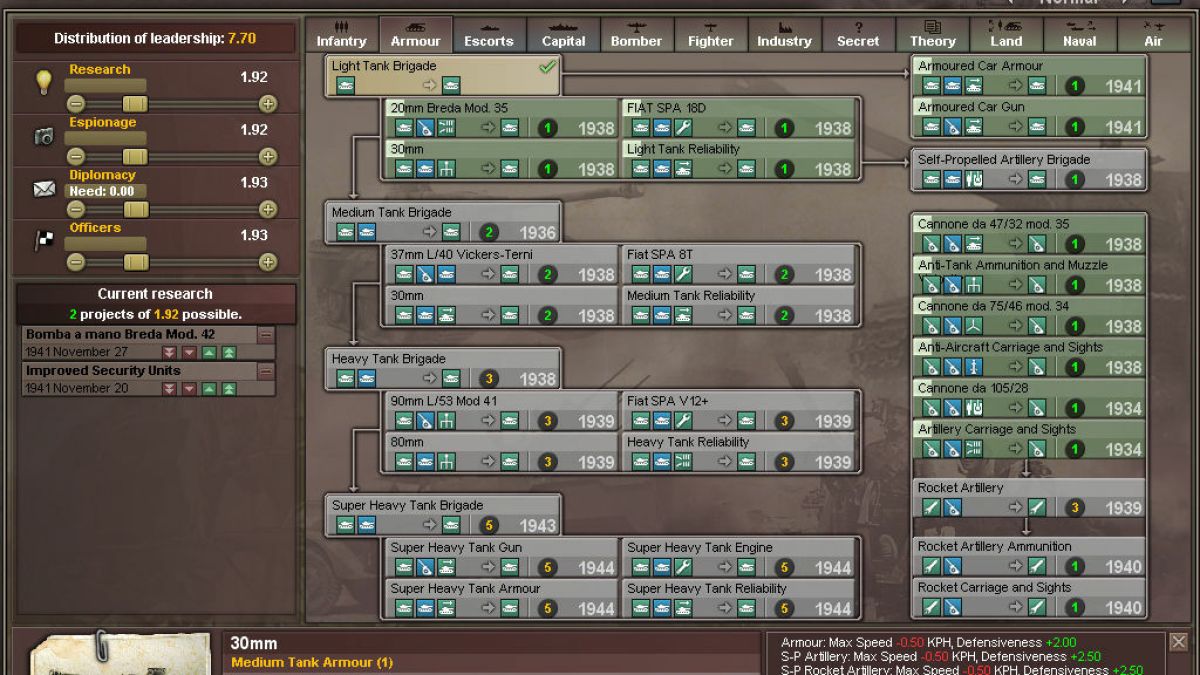This screenshot has height=675, width=1200.
Task: Grab the Diplomacy slider handle
Action: [135, 210]
